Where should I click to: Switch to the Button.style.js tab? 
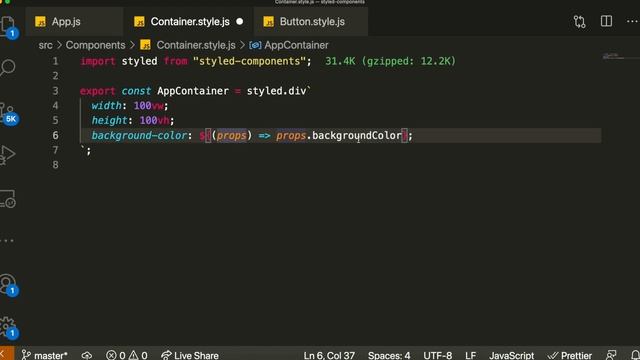coord(311,22)
